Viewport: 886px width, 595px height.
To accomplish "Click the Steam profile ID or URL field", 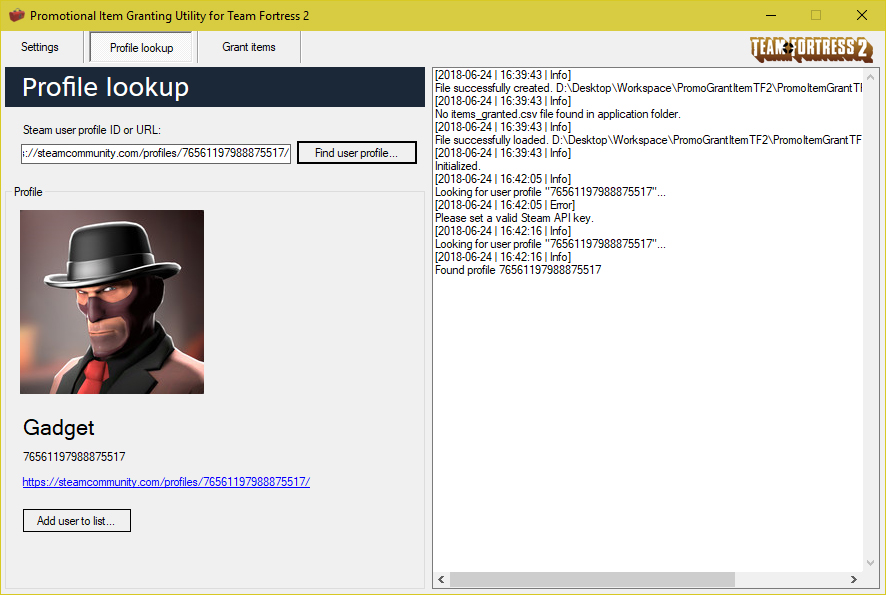I will point(156,153).
